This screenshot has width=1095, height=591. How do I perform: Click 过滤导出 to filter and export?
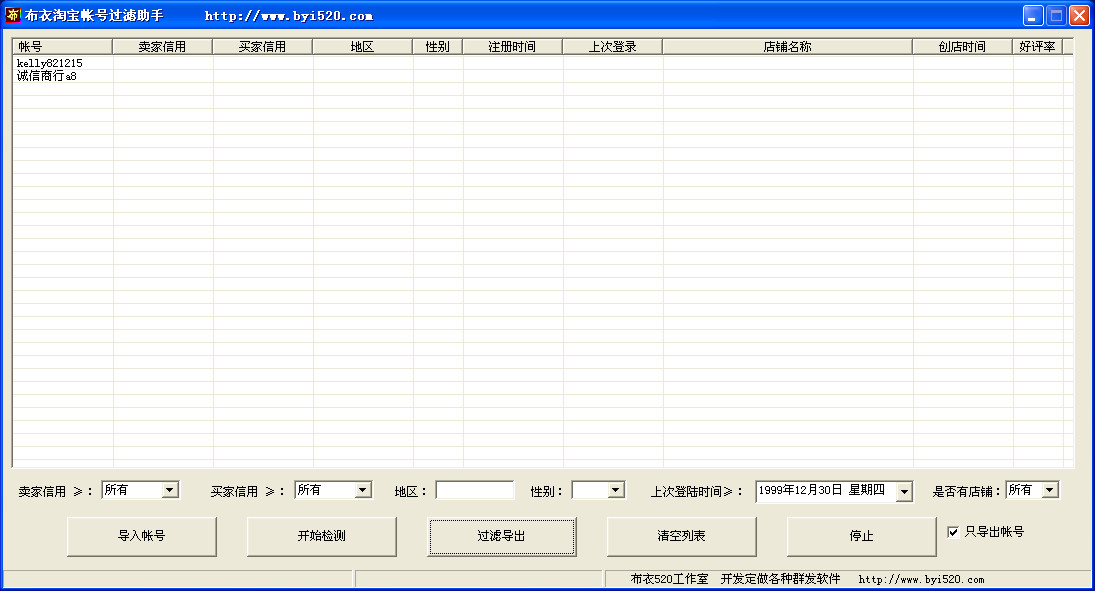[x=501, y=537]
